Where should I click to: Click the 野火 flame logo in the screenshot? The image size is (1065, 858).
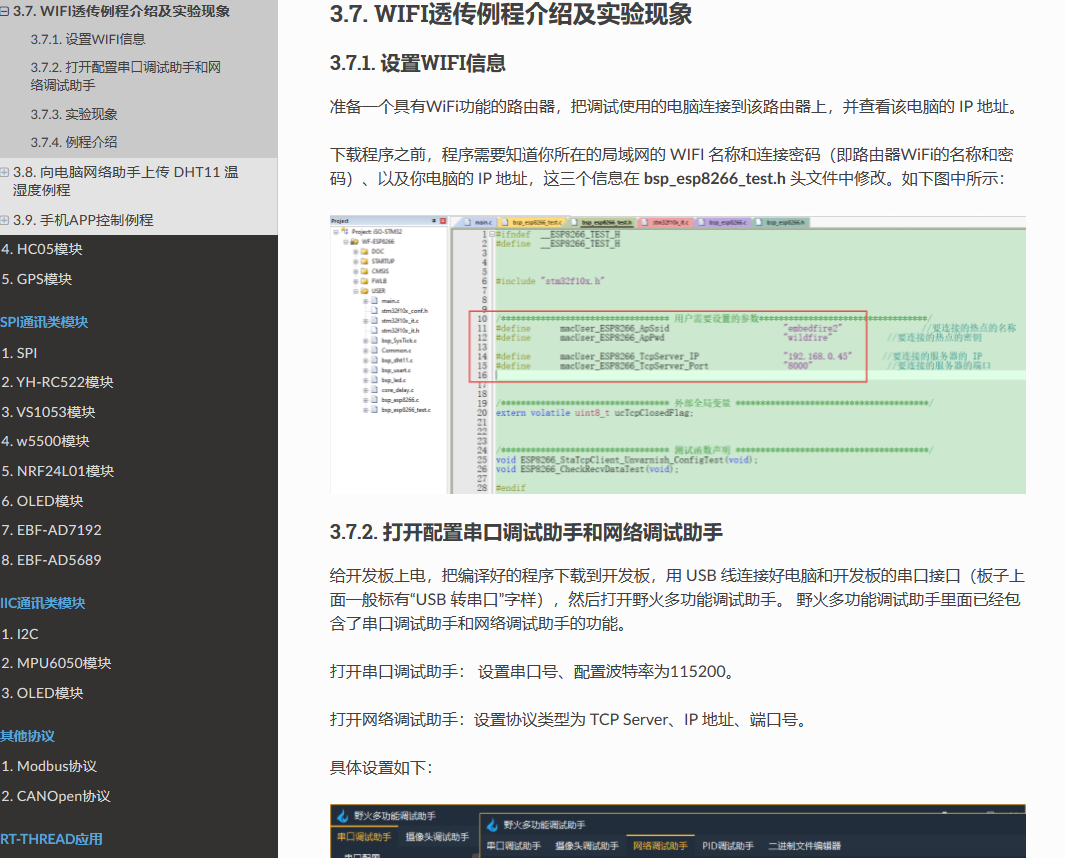pyautogui.click(x=342, y=816)
